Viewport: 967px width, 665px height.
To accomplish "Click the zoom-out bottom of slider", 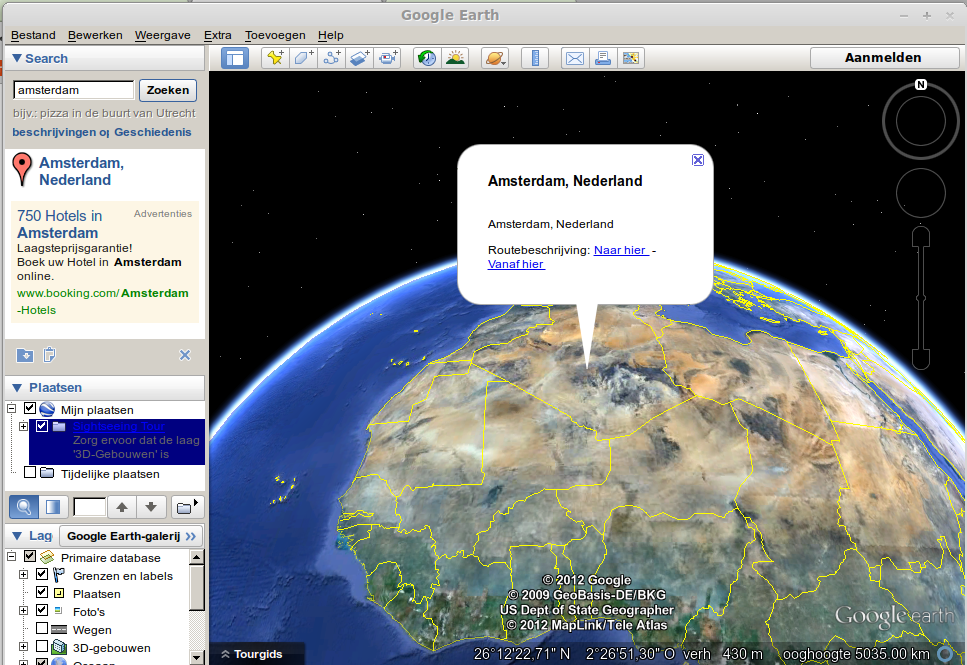I will (x=921, y=358).
